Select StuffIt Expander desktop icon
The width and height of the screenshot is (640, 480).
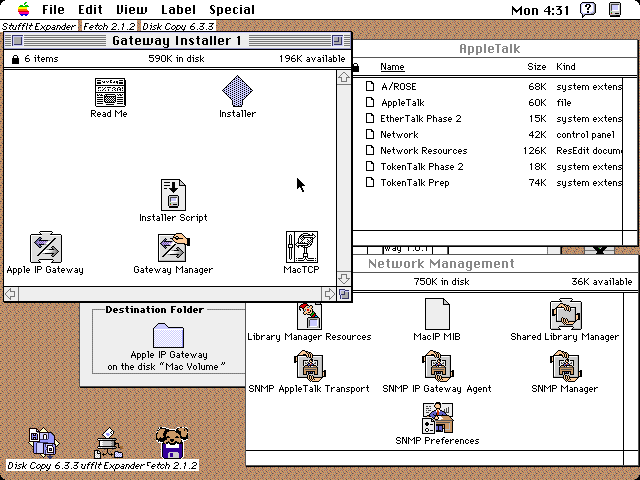pos(108,443)
